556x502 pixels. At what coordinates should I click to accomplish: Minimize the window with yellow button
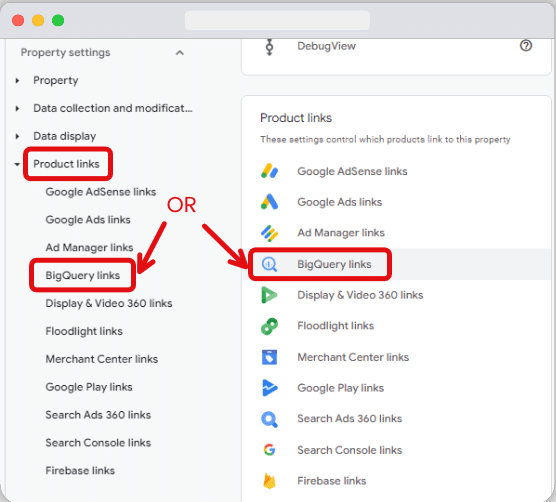(x=38, y=20)
